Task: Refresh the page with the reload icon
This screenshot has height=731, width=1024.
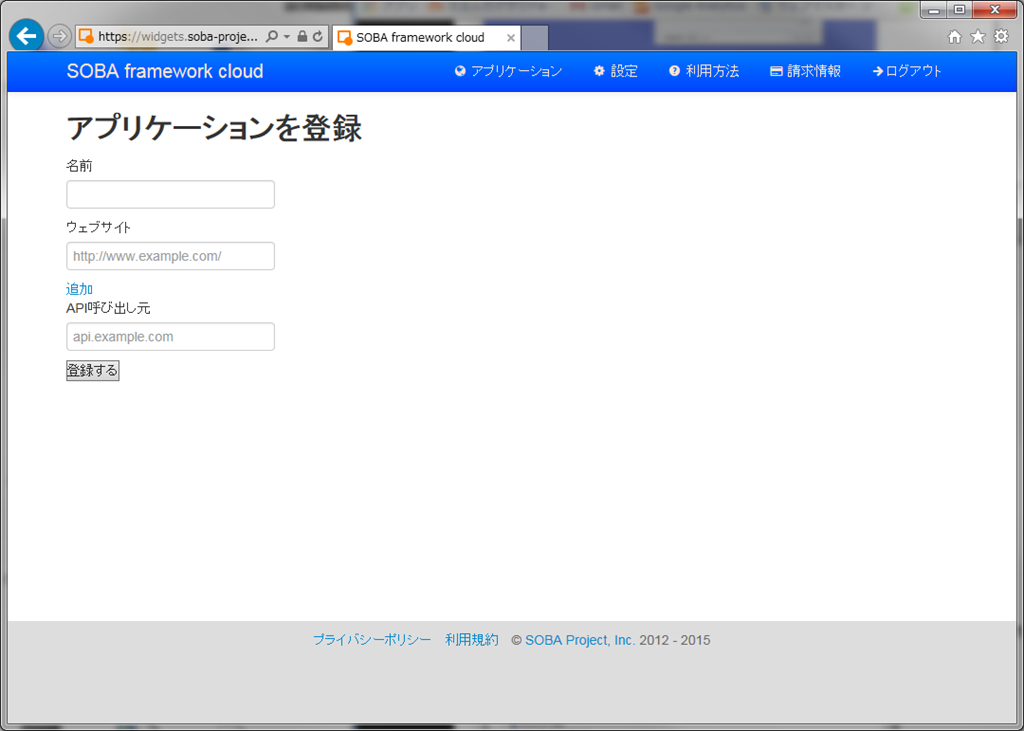Action: coord(318,37)
